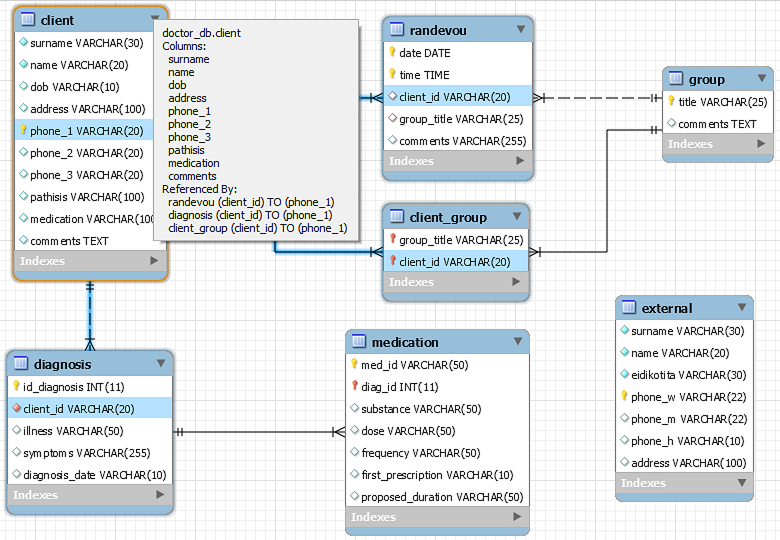Viewport: 780px width, 540px height.
Task: Click the diamond icon beside client surname
Action: click(23, 42)
